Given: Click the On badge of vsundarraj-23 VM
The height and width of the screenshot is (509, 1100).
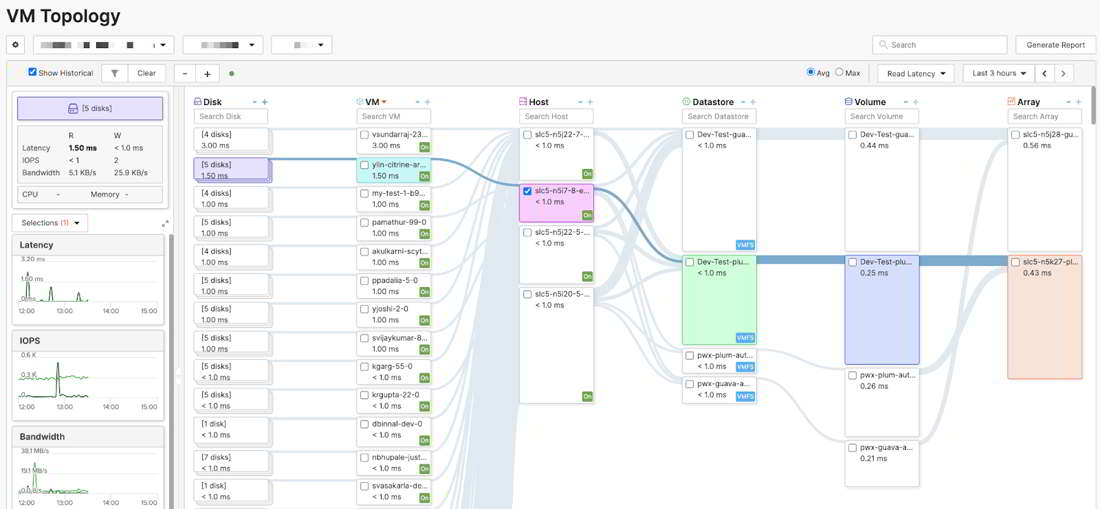Looking at the screenshot, I should click(424, 147).
